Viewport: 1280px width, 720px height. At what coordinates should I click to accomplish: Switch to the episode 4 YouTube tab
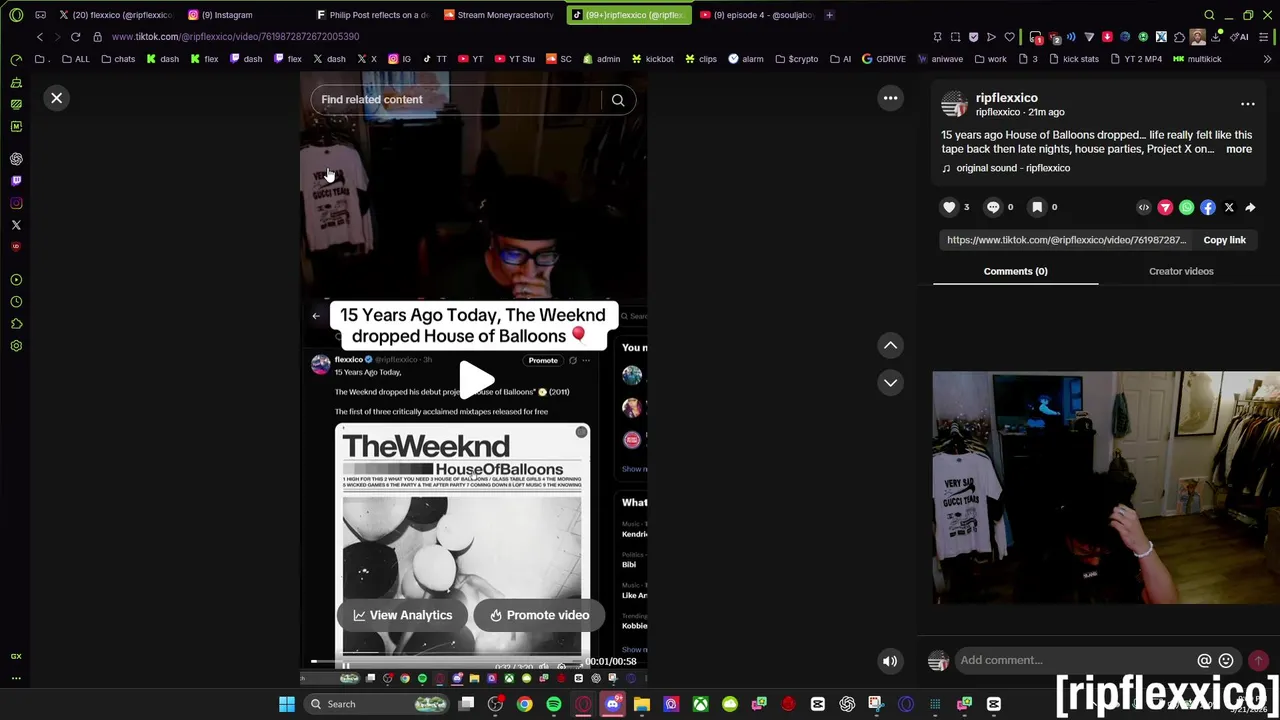757,15
